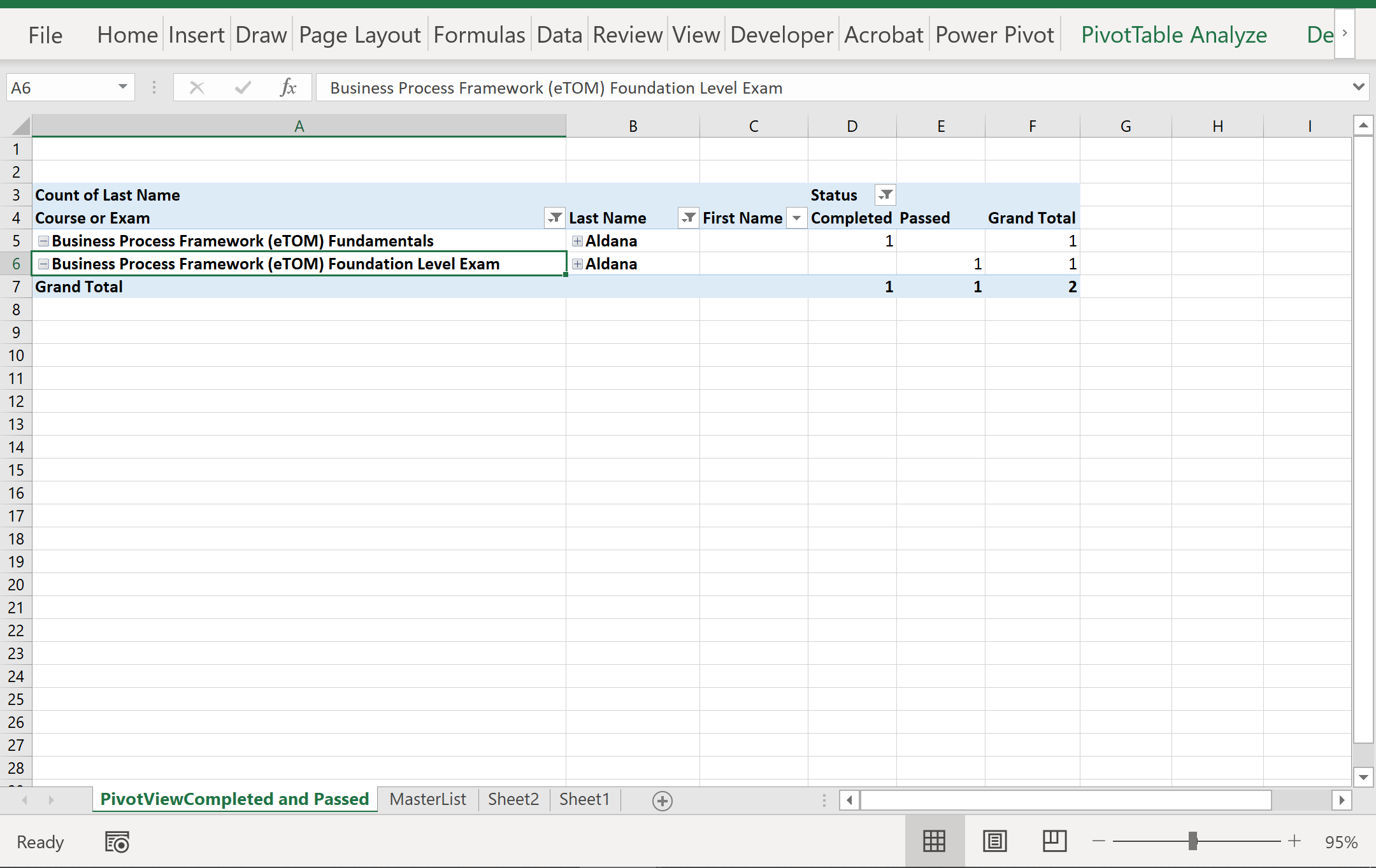1376x868 pixels.
Task: Add a new sheet with plus icon
Action: coord(662,800)
